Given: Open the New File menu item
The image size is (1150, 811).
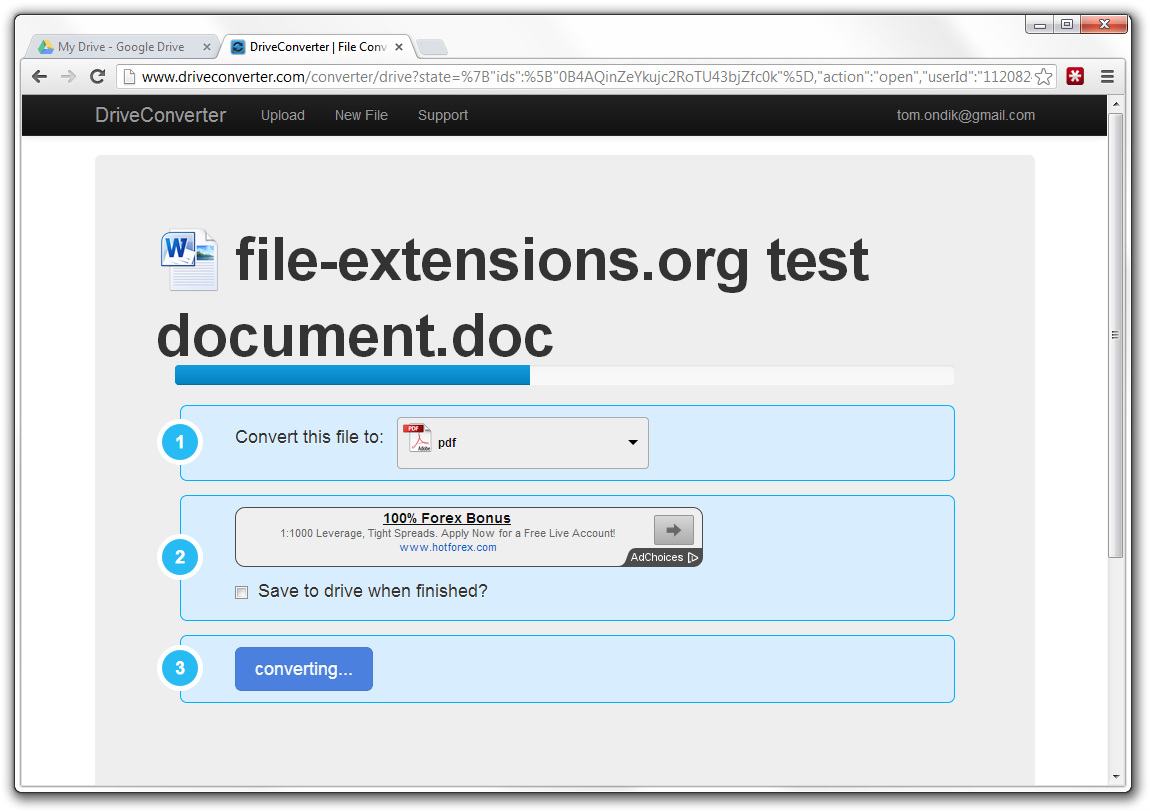Looking at the screenshot, I should tap(362, 115).
